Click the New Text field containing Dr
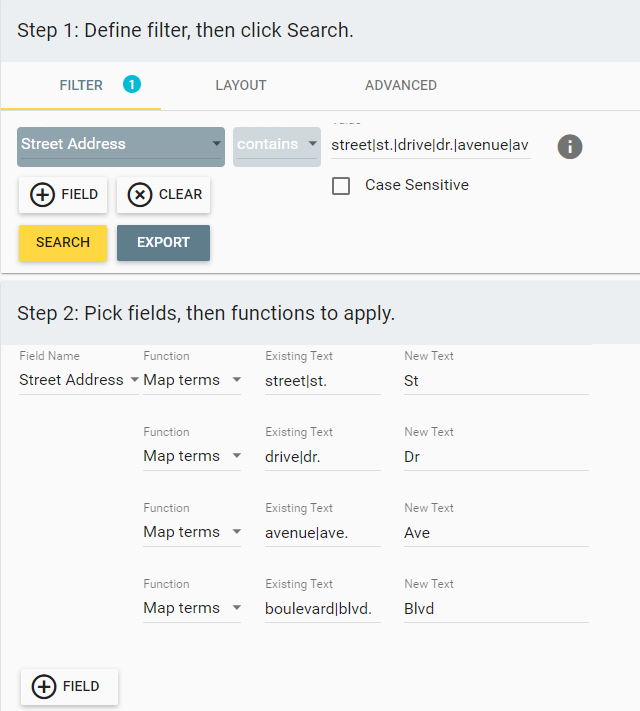This screenshot has width=640, height=711. [x=496, y=457]
